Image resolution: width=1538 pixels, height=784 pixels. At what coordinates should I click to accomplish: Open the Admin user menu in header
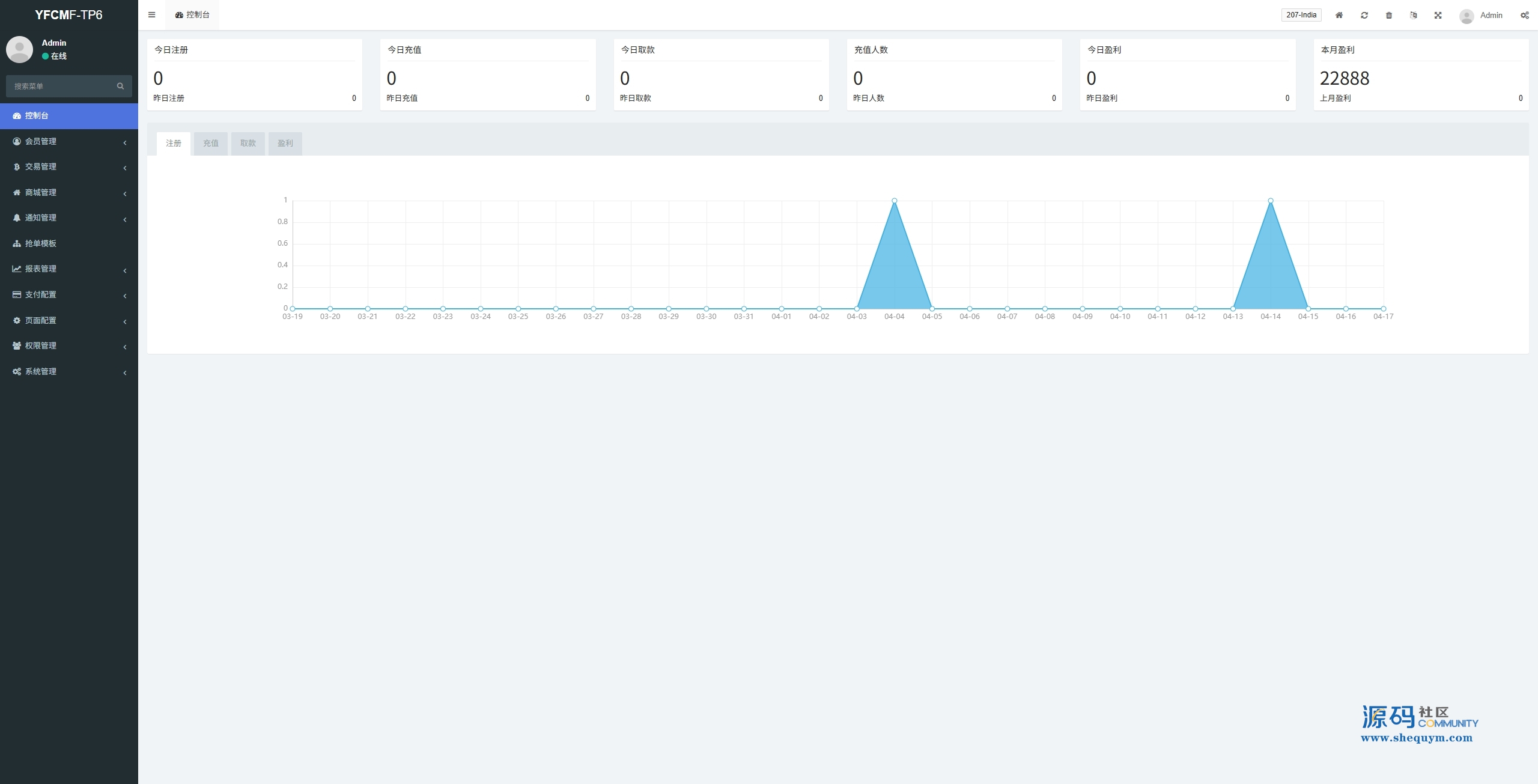pyautogui.click(x=1483, y=16)
